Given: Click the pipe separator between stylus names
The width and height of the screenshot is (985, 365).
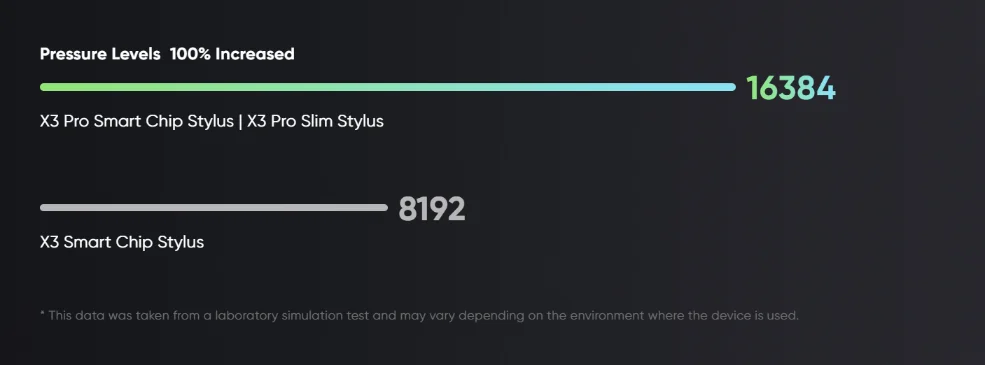Looking at the screenshot, I should pyautogui.click(x=240, y=121).
